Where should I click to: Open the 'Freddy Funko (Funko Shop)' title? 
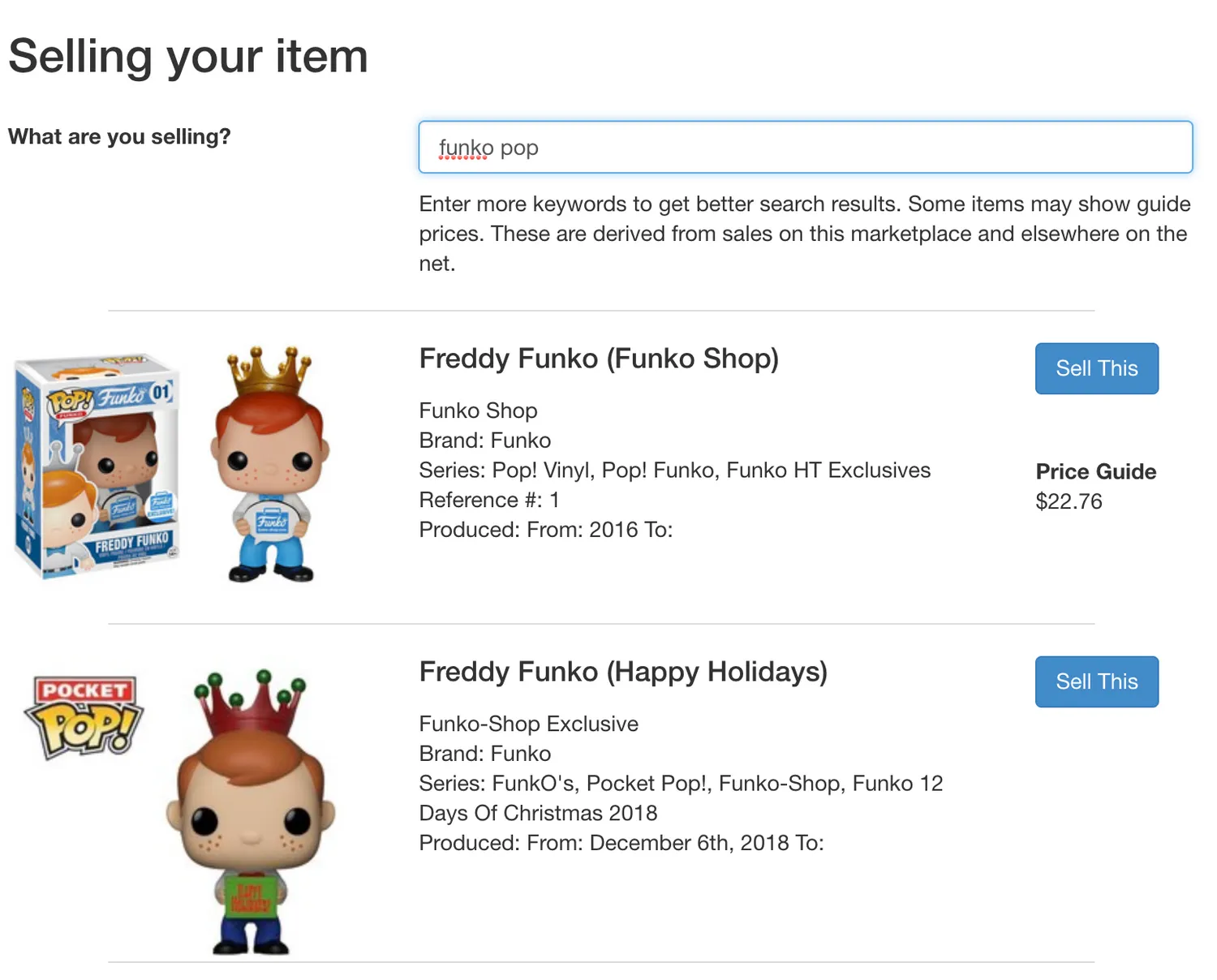[x=599, y=359]
